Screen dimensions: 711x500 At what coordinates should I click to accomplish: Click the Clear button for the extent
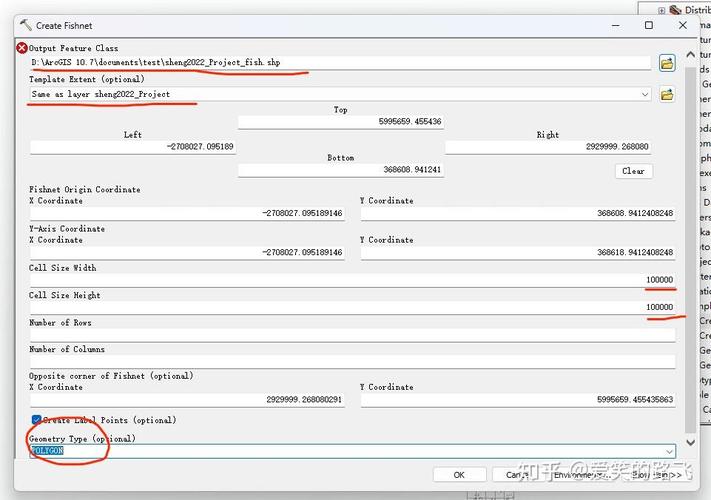(633, 171)
